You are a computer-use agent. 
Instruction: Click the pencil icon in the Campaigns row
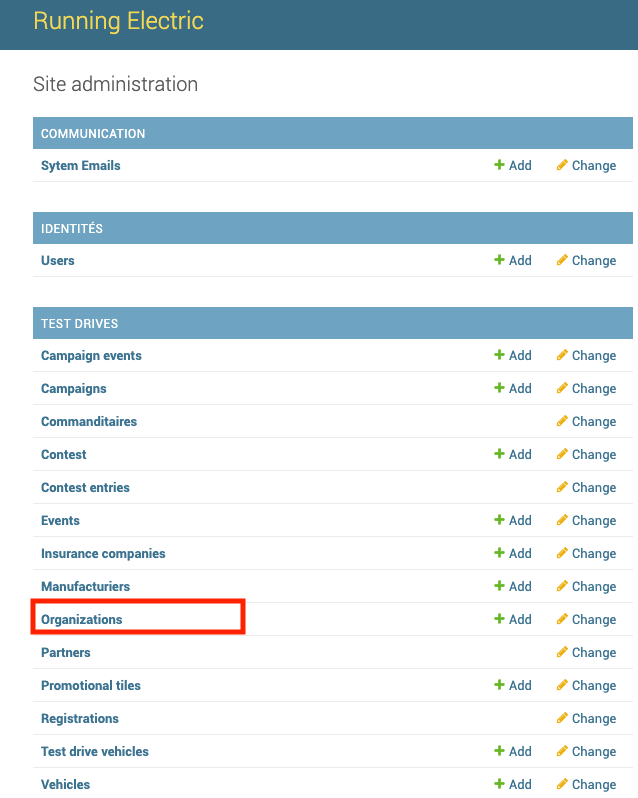pyautogui.click(x=562, y=388)
